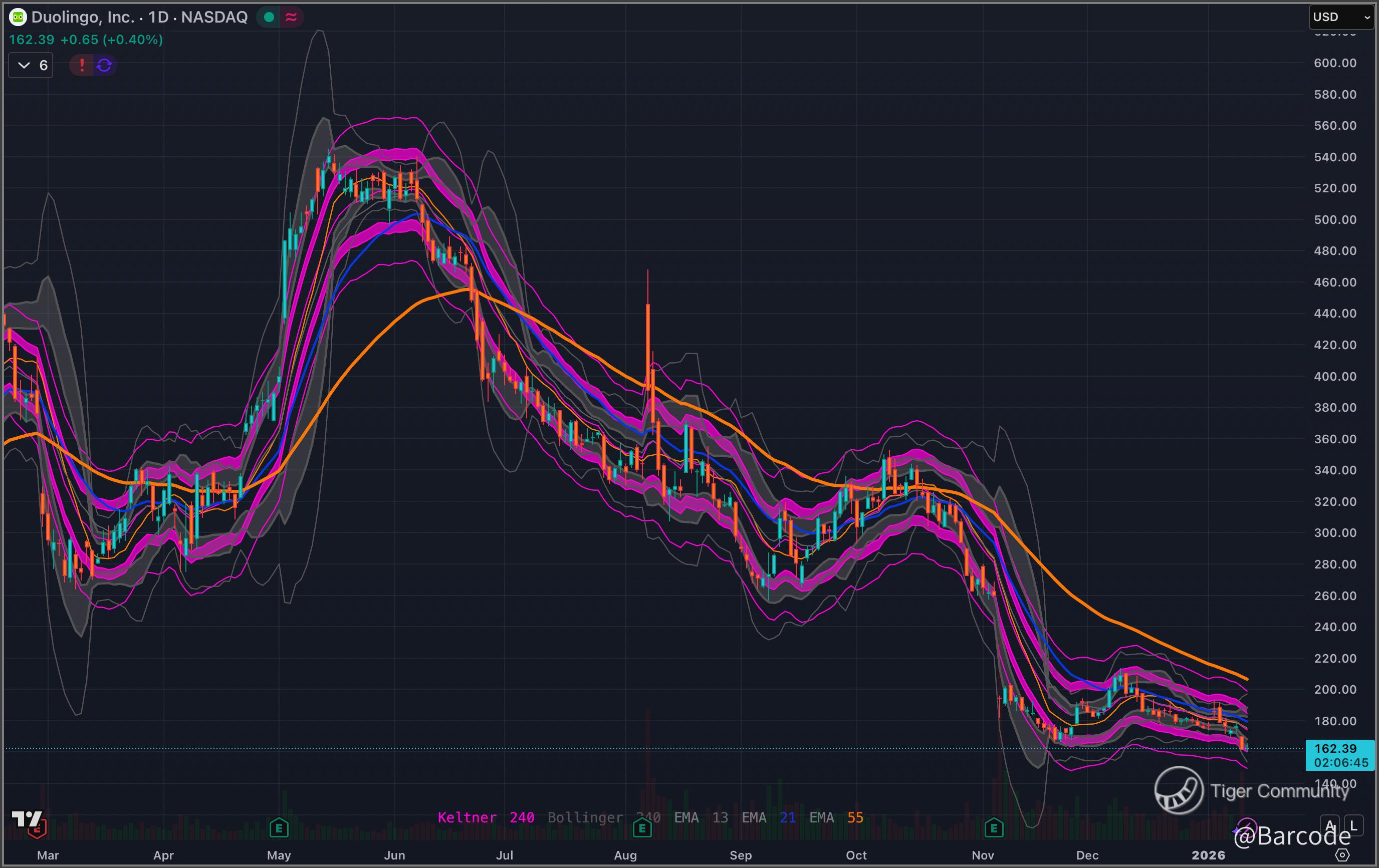
Task: Click the November earnings E marker
Action: click(994, 827)
